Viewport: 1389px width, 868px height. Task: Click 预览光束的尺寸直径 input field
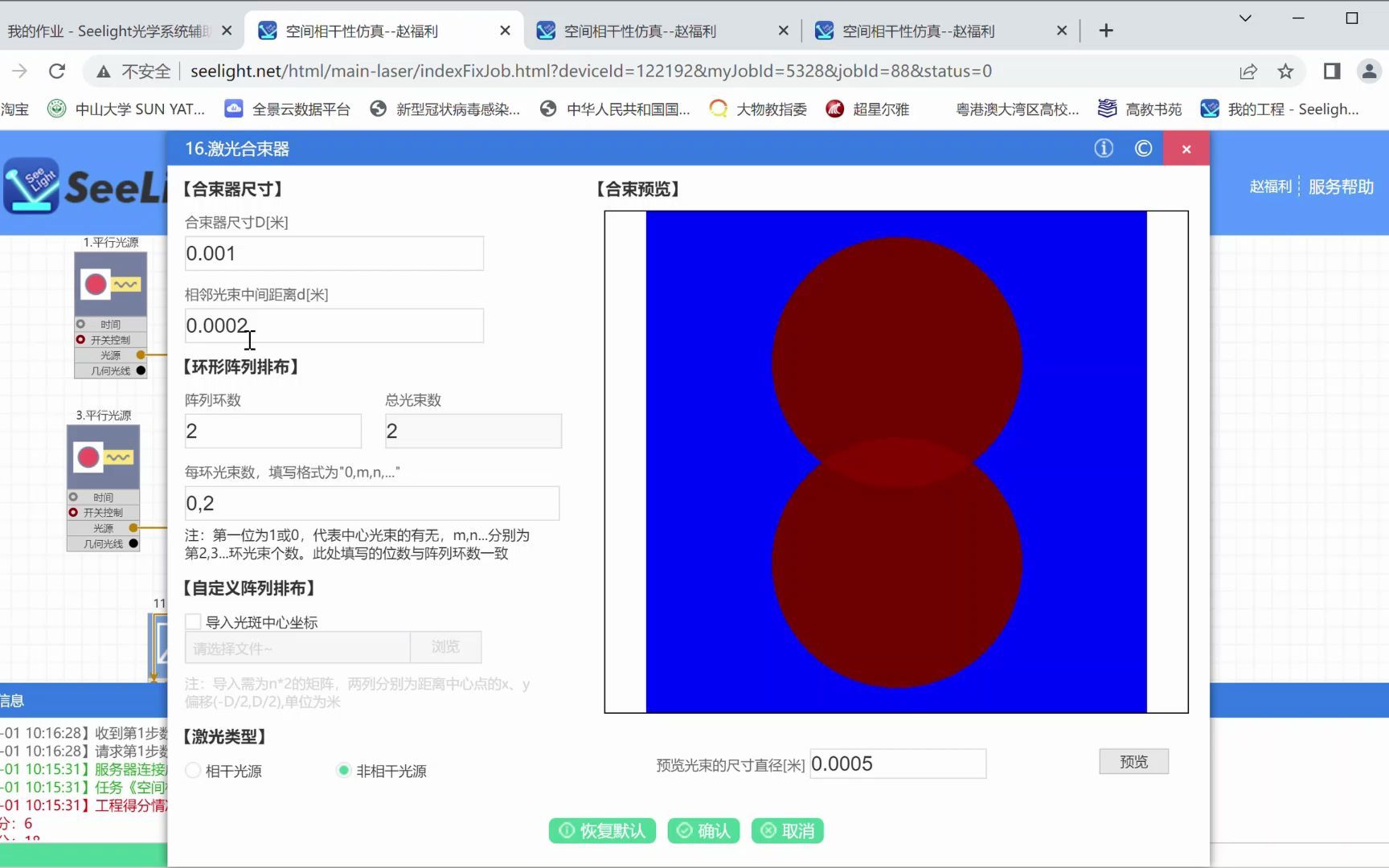tap(898, 764)
